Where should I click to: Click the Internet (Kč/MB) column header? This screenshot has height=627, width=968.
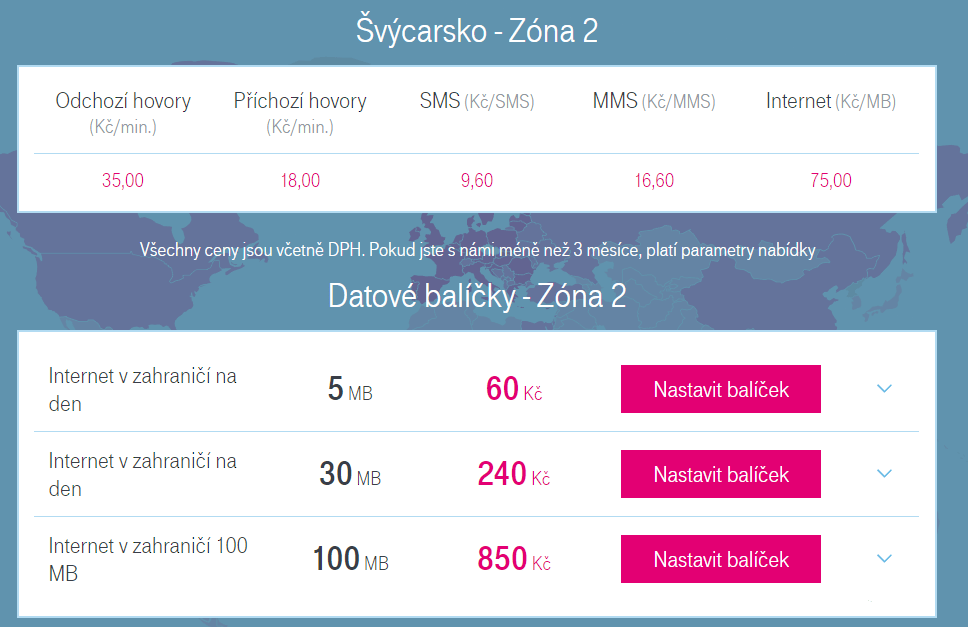point(831,101)
